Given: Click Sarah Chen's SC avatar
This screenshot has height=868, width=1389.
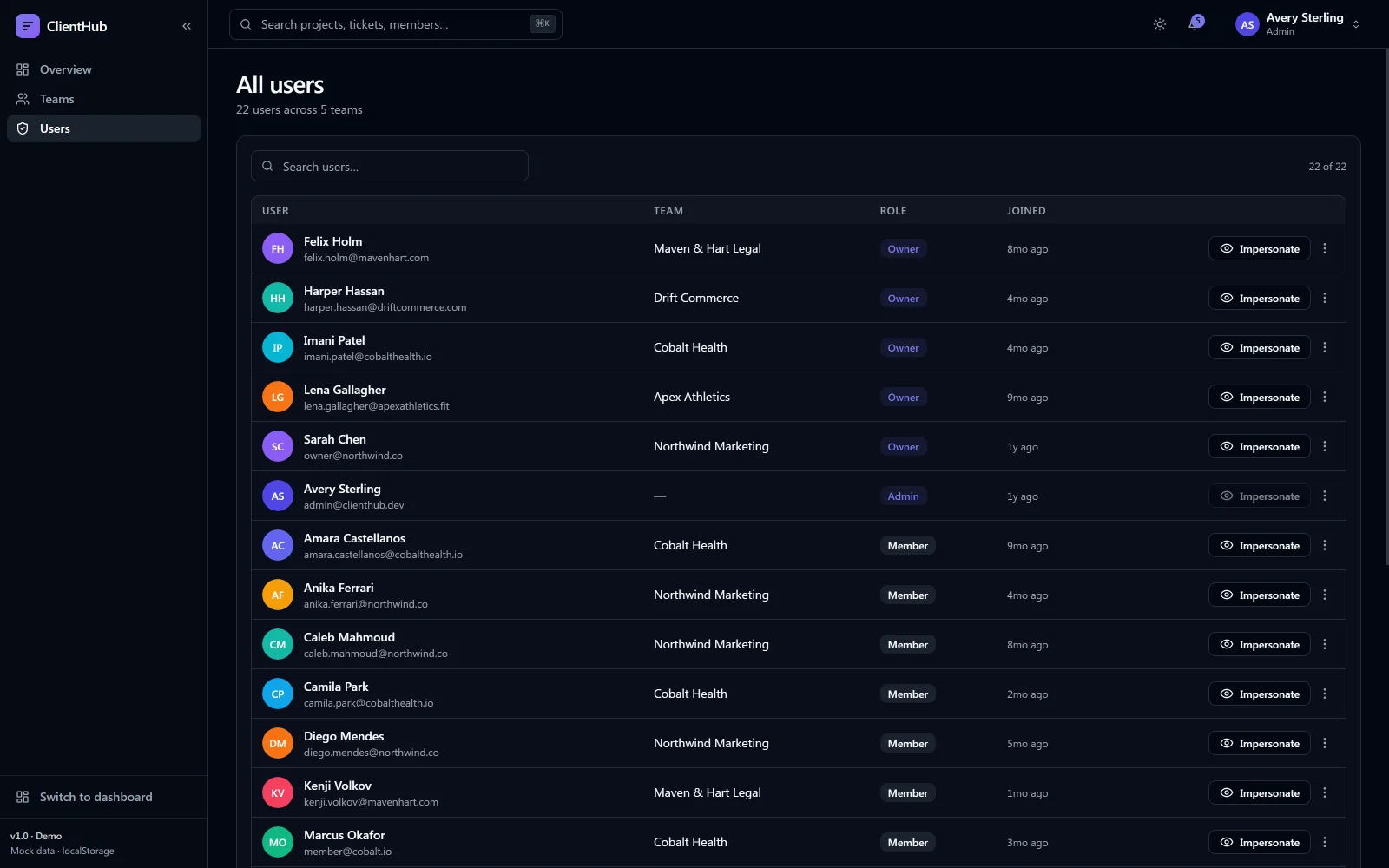Looking at the screenshot, I should tap(278, 446).
